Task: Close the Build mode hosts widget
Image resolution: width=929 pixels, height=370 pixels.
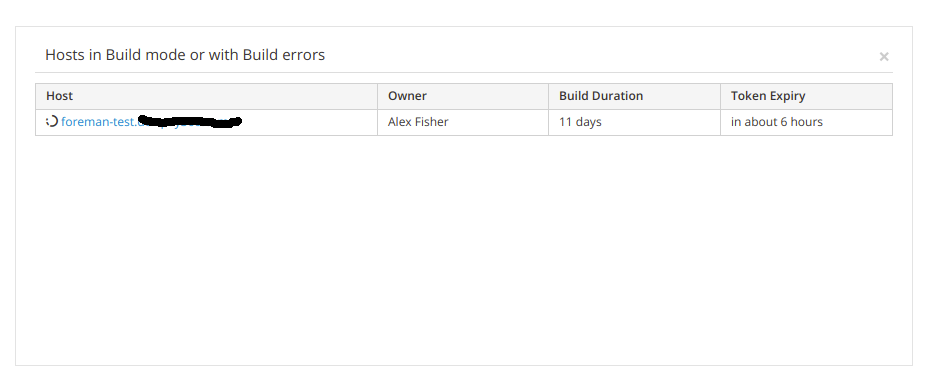Action: [x=884, y=56]
